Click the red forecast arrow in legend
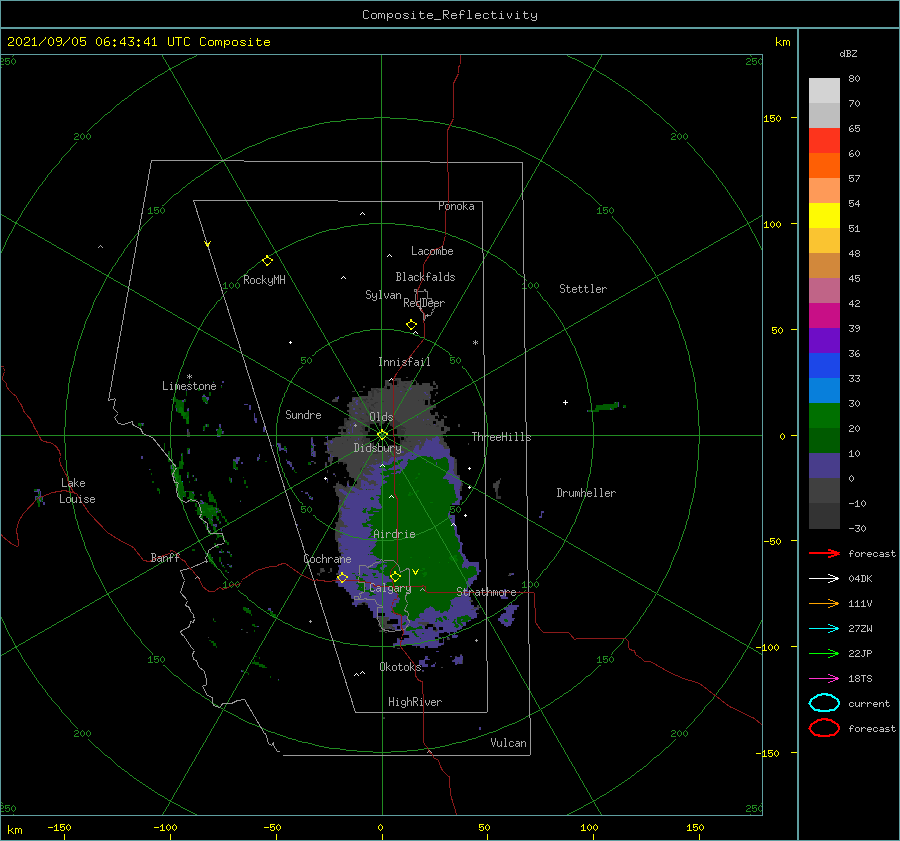 [824, 553]
